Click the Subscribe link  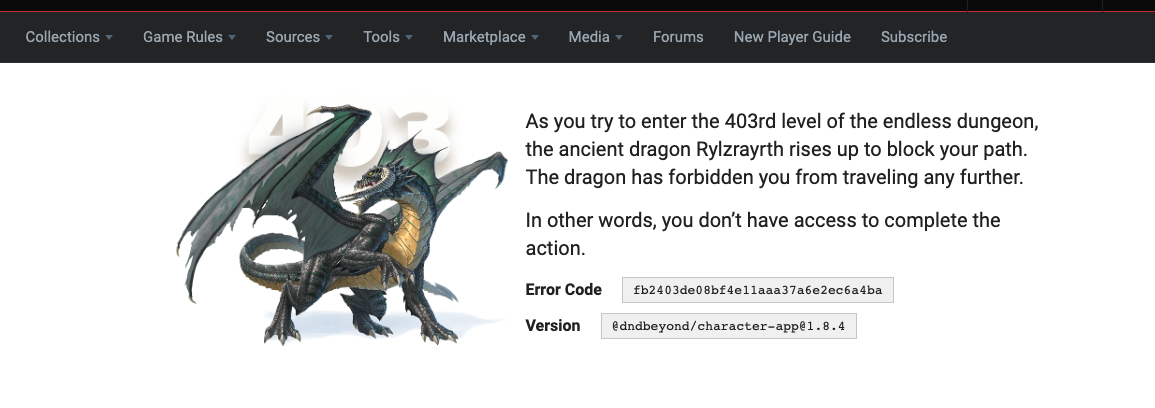click(913, 37)
